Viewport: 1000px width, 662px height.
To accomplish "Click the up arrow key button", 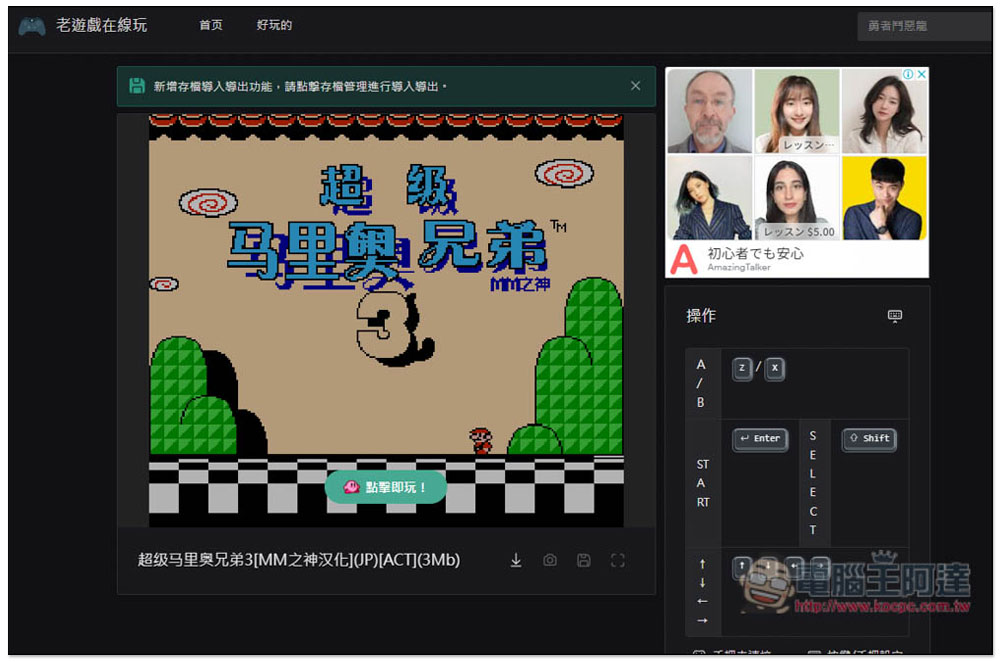I will [742, 566].
